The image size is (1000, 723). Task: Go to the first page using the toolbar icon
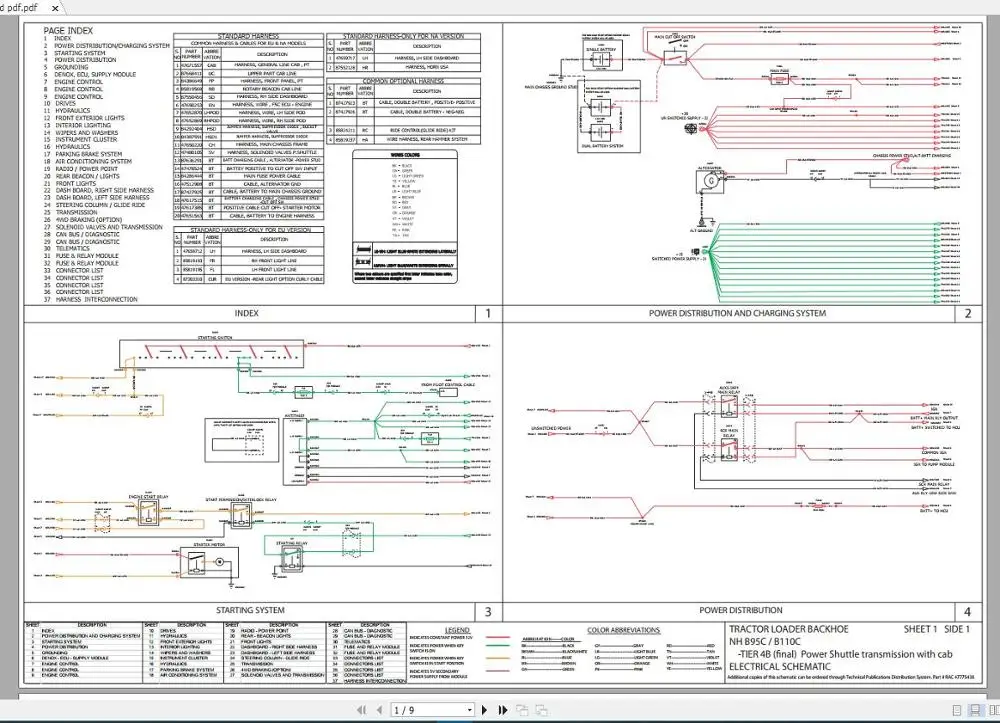(361, 710)
